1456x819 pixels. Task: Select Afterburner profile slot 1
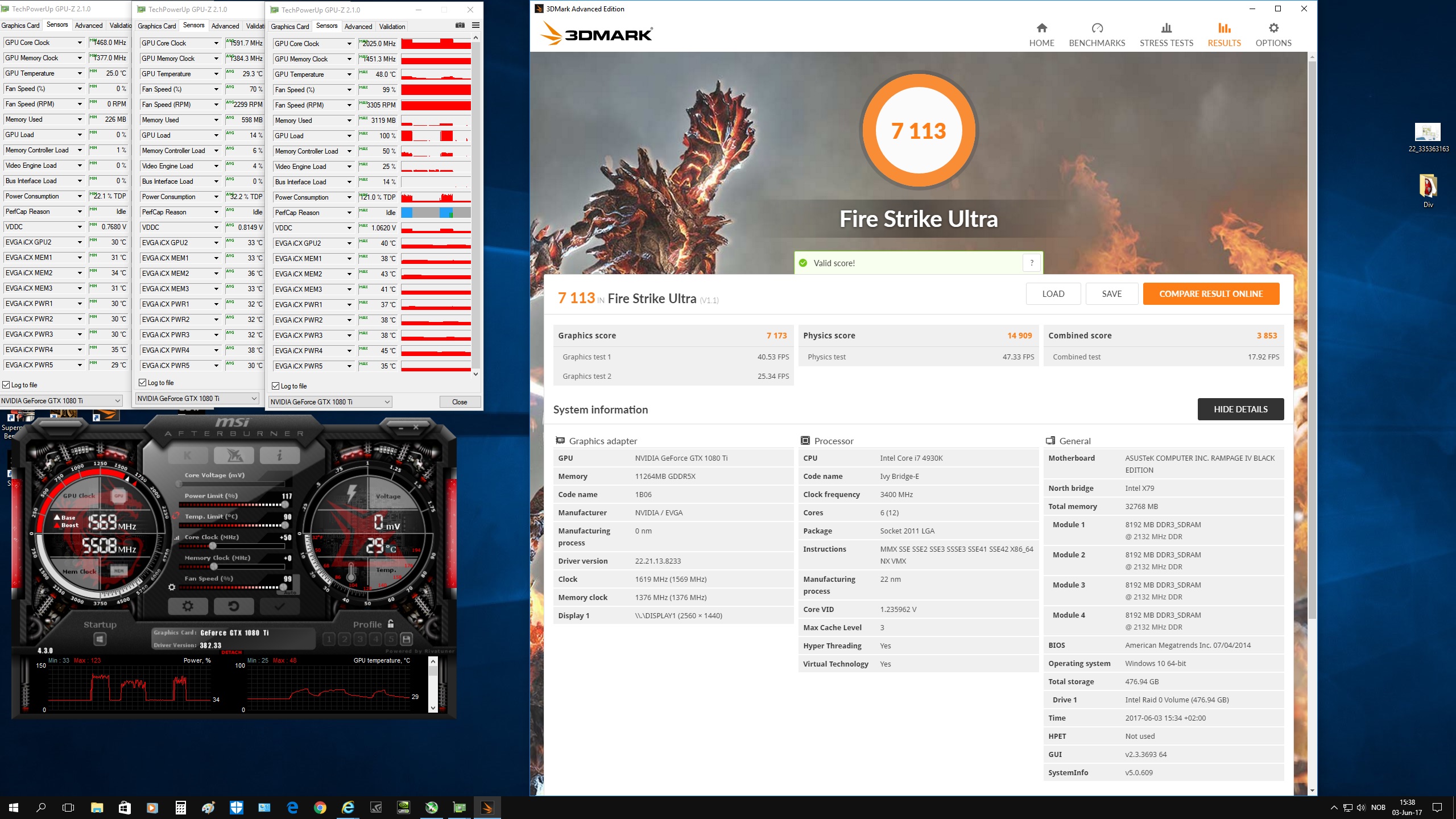[x=329, y=639]
